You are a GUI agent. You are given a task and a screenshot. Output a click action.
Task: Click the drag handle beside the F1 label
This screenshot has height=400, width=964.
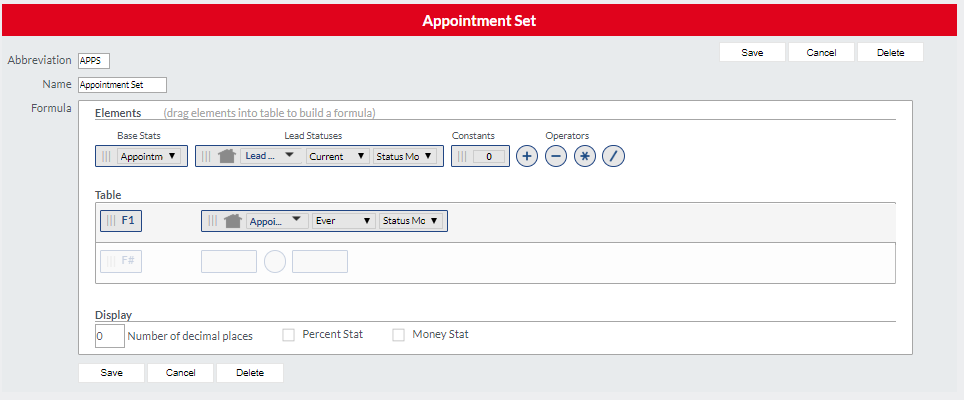111,221
